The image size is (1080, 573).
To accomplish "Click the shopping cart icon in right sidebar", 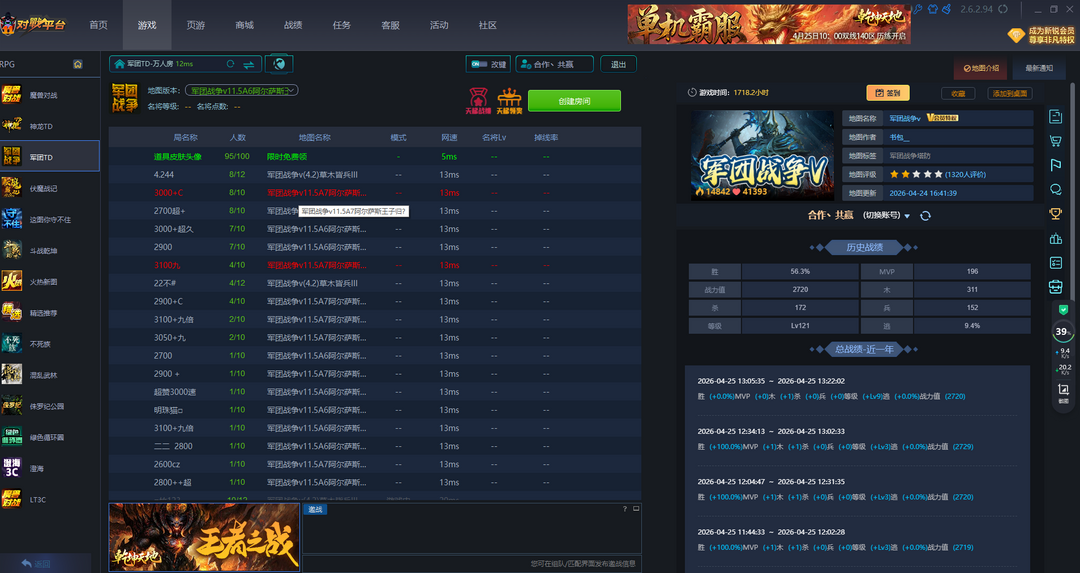I will click(x=1055, y=141).
